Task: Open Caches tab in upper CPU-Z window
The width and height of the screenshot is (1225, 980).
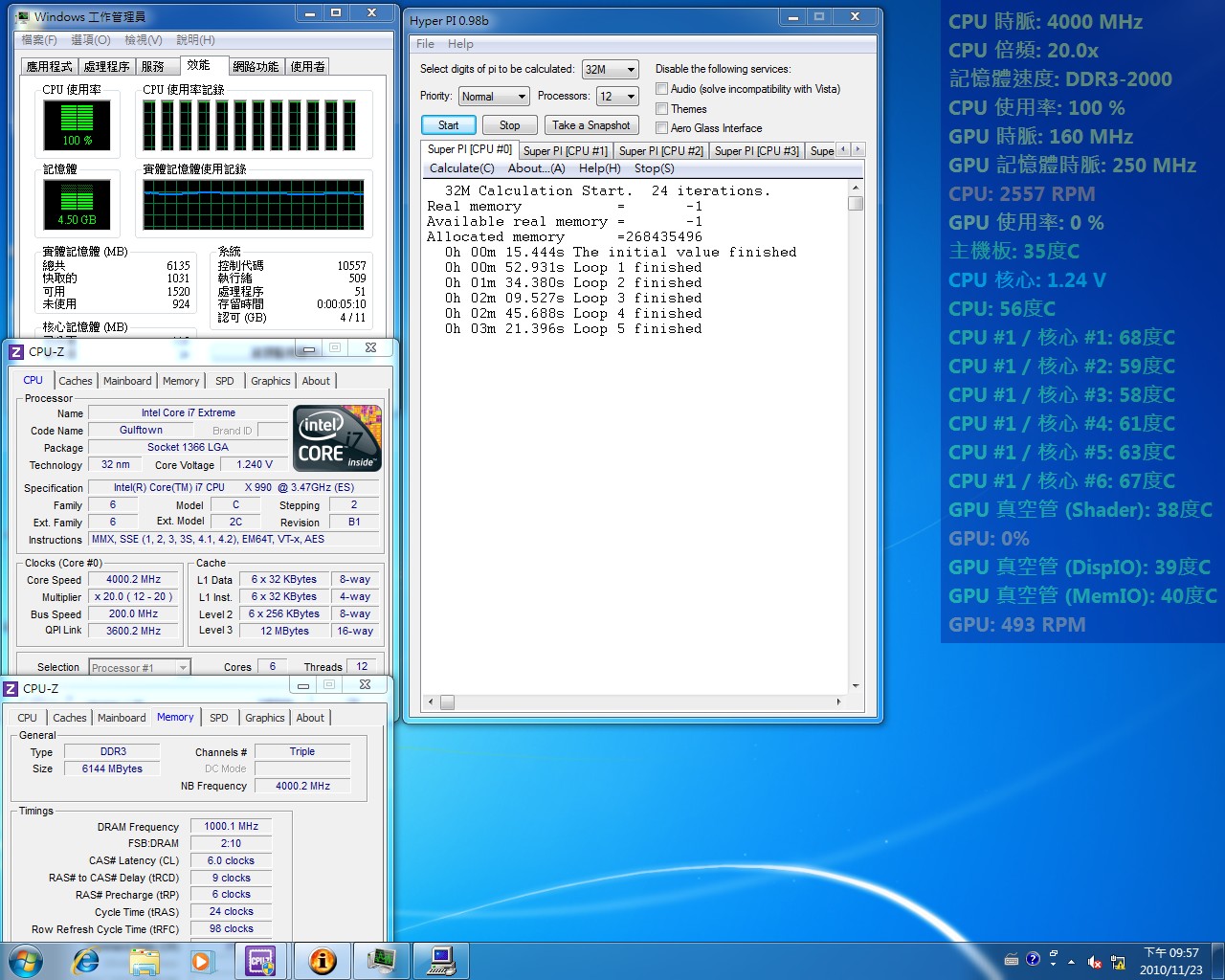Action: 76,381
